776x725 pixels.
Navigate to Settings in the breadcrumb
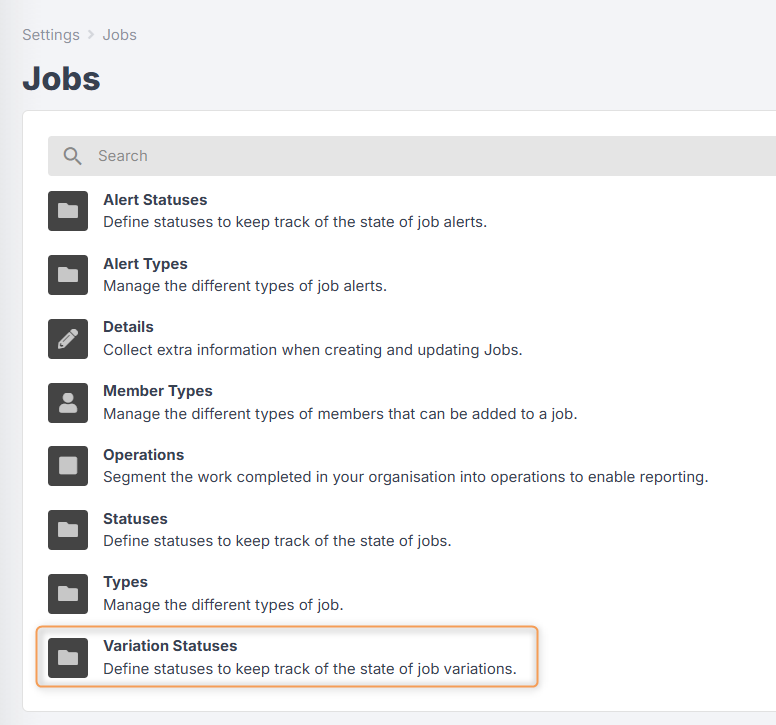(50, 35)
